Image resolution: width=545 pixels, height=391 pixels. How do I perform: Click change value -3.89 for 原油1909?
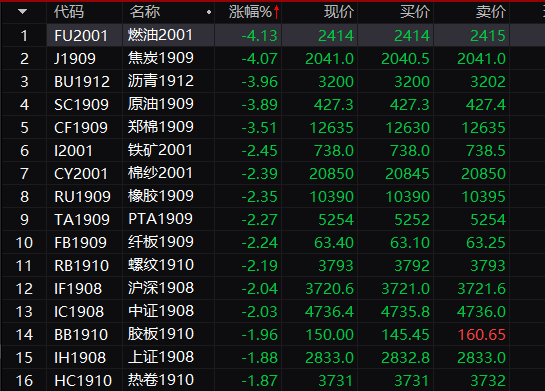(x=260, y=105)
